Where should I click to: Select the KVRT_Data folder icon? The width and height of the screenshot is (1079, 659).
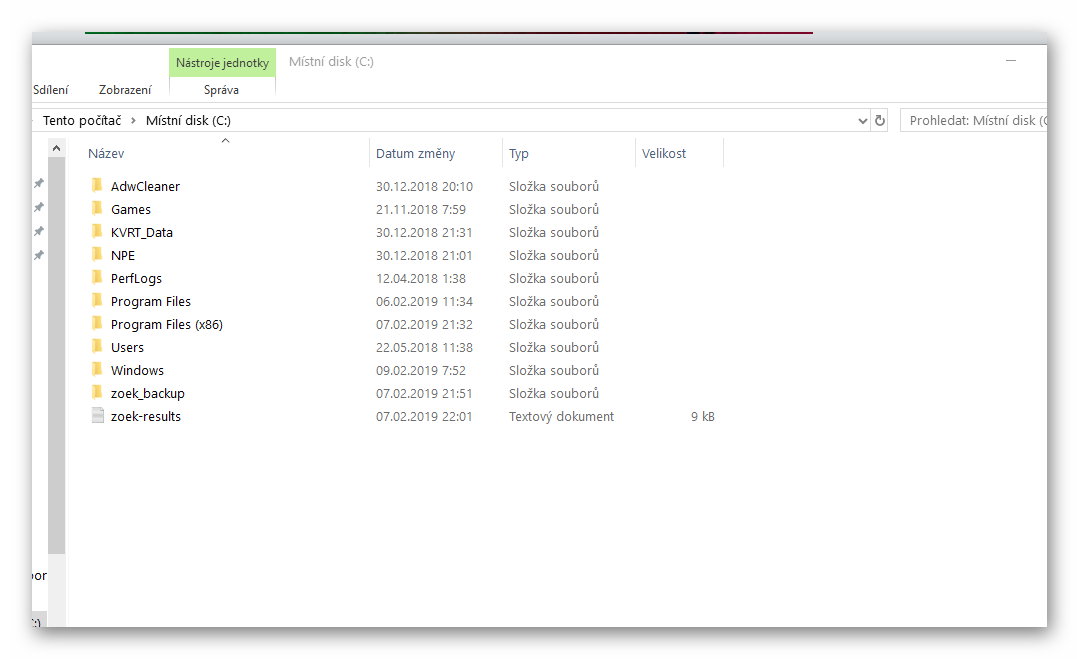[x=97, y=231]
